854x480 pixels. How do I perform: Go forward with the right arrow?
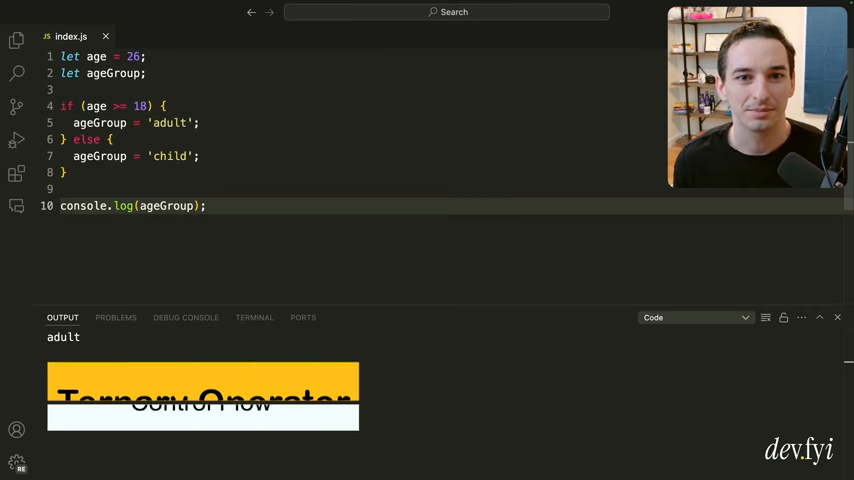click(270, 12)
